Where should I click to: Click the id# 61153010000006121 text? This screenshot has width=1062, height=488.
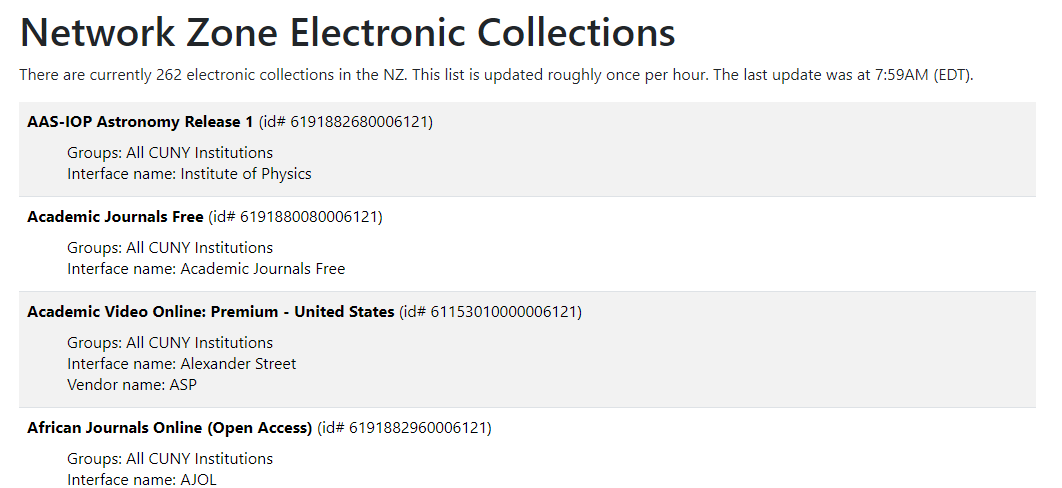[x=490, y=312]
